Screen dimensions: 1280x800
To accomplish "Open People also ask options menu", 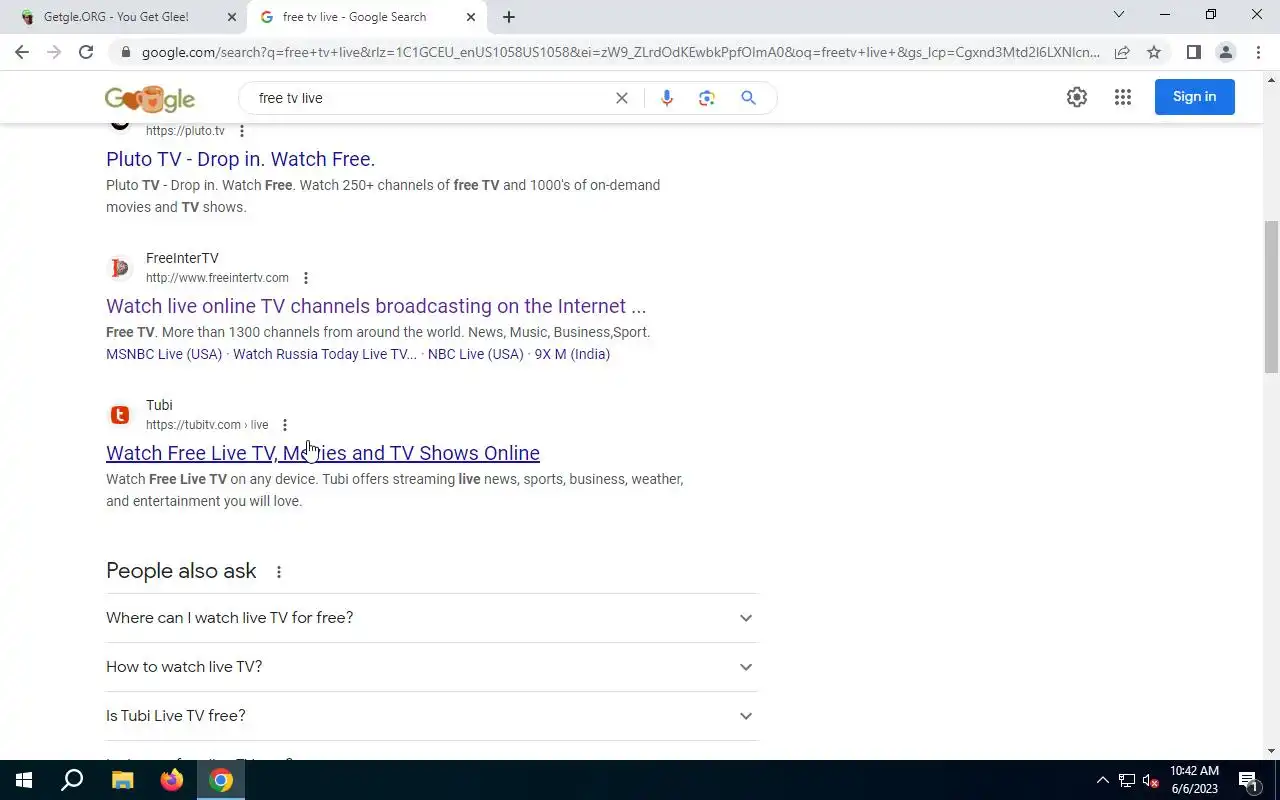I will click(279, 572).
